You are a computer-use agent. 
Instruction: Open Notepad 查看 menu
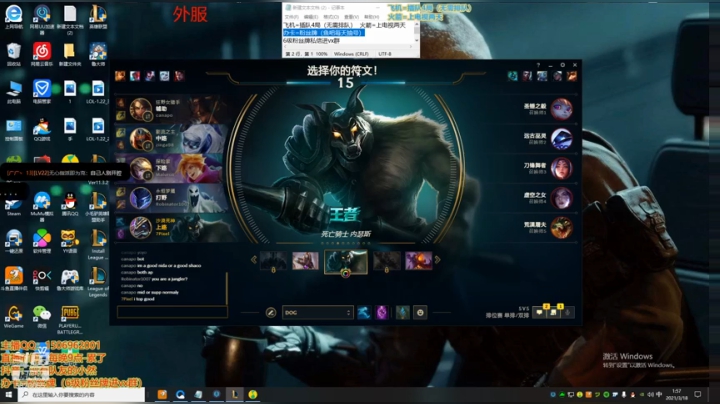coord(351,17)
